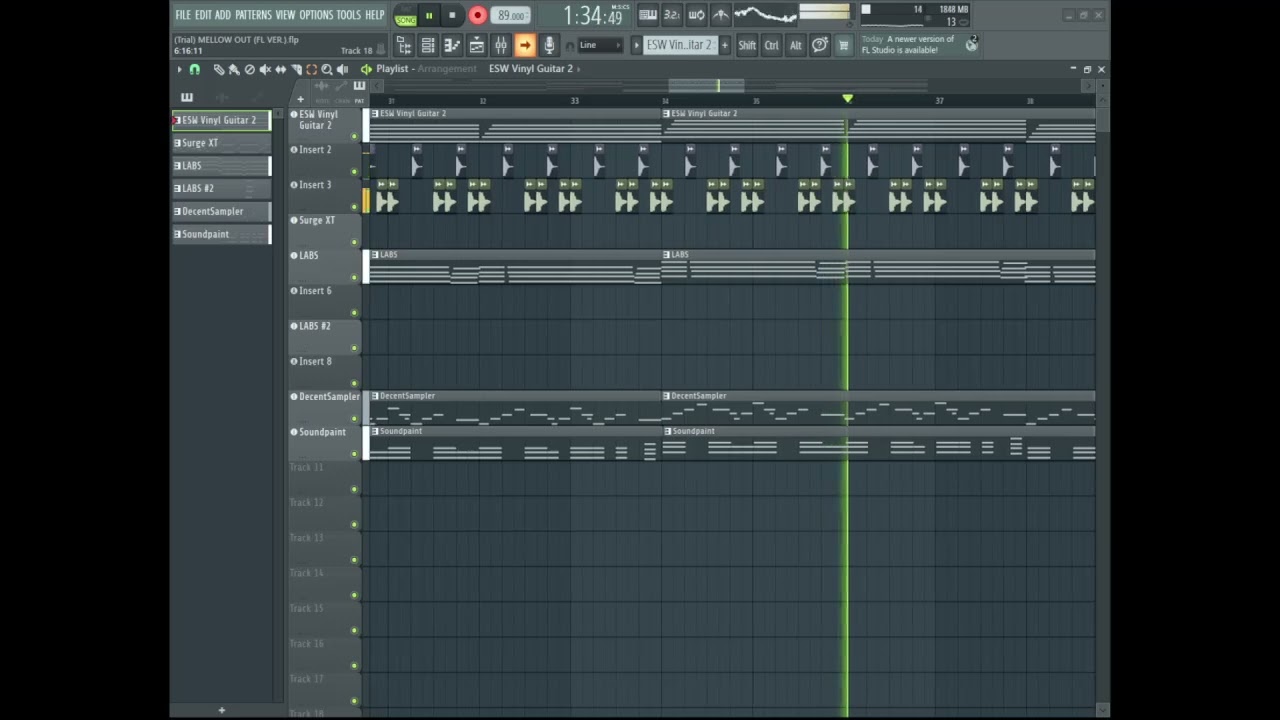Open the TOOLS menu
The width and height of the screenshot is (1280, 720).
click(348, 15)
